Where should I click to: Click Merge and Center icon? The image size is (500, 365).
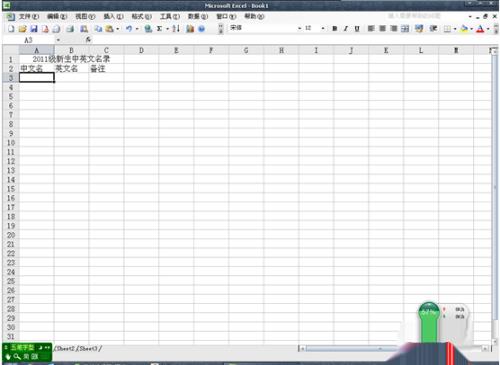pos(405,29)
